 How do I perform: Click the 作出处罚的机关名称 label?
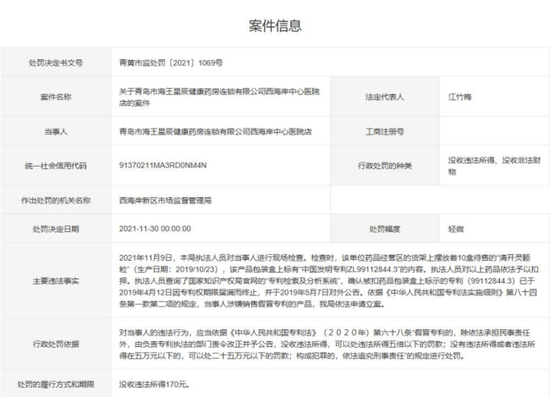click(x=56, y=200)
